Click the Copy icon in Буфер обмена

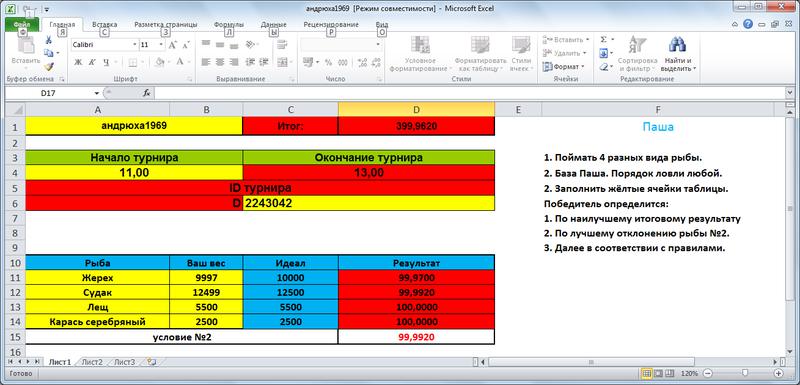(x=49, y=53)
